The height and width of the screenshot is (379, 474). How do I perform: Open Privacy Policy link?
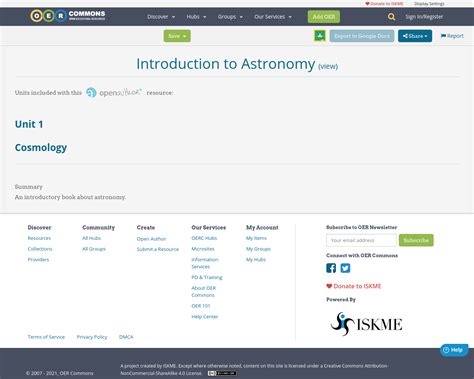tap(92, 337)
